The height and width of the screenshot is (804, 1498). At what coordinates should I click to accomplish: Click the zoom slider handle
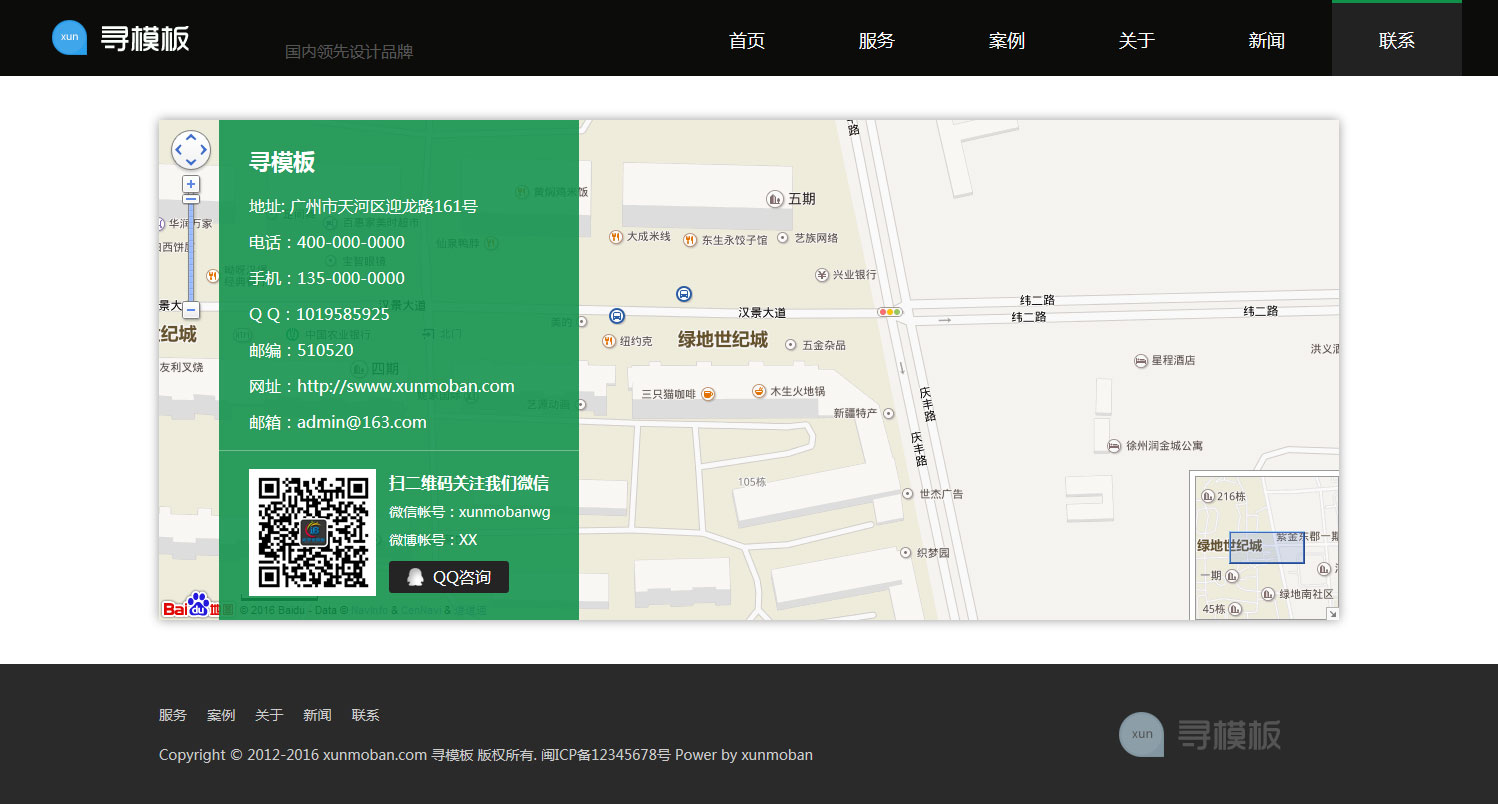(x=191, y=198)
